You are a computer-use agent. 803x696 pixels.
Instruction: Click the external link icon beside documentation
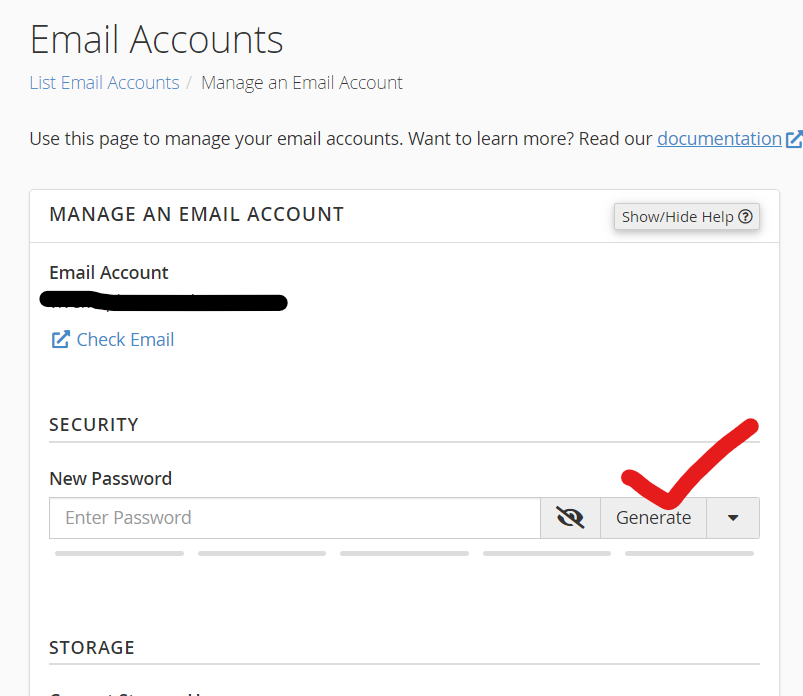(x=794, y=139)
